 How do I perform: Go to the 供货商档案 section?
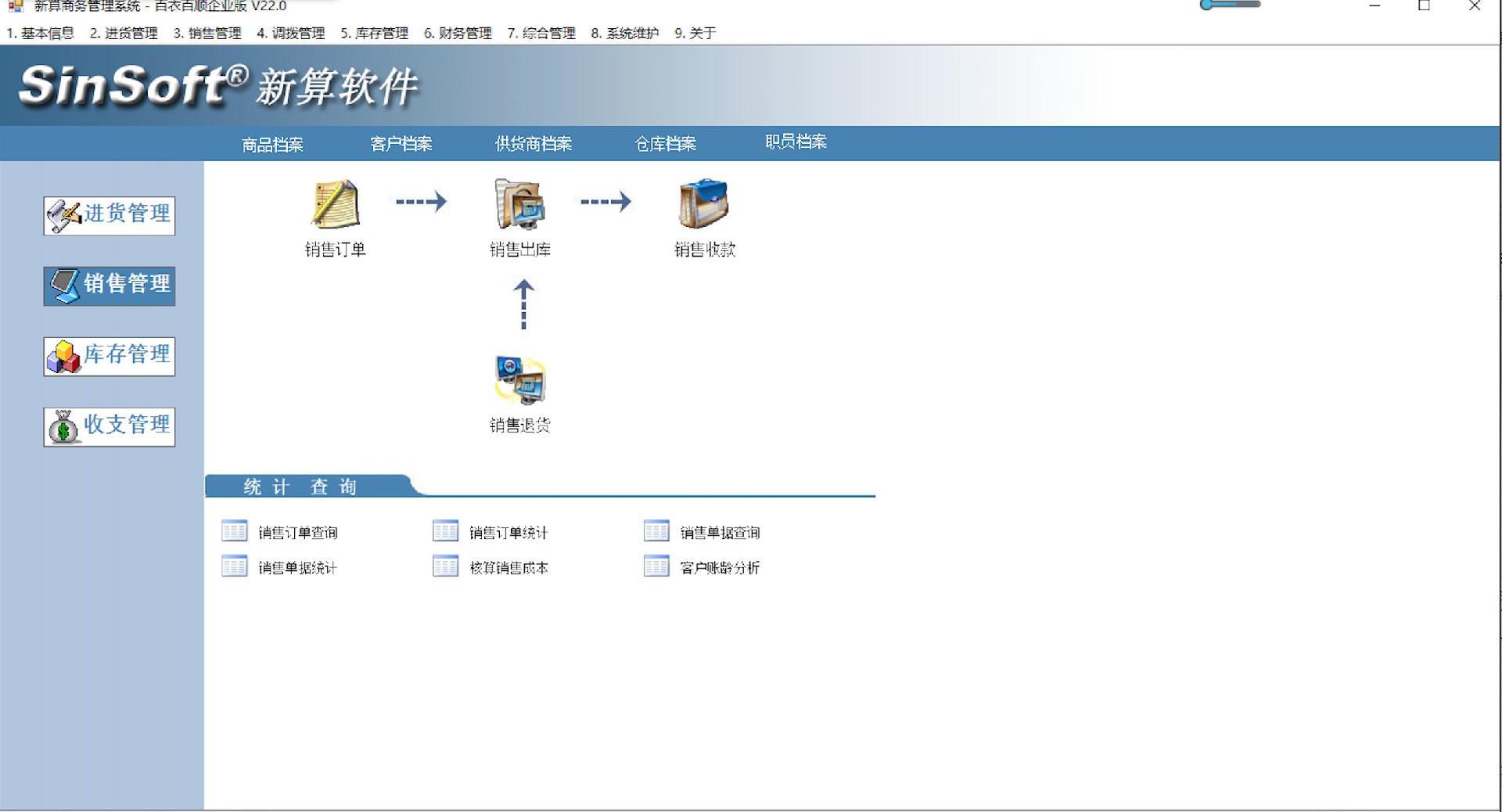(534, 143)
